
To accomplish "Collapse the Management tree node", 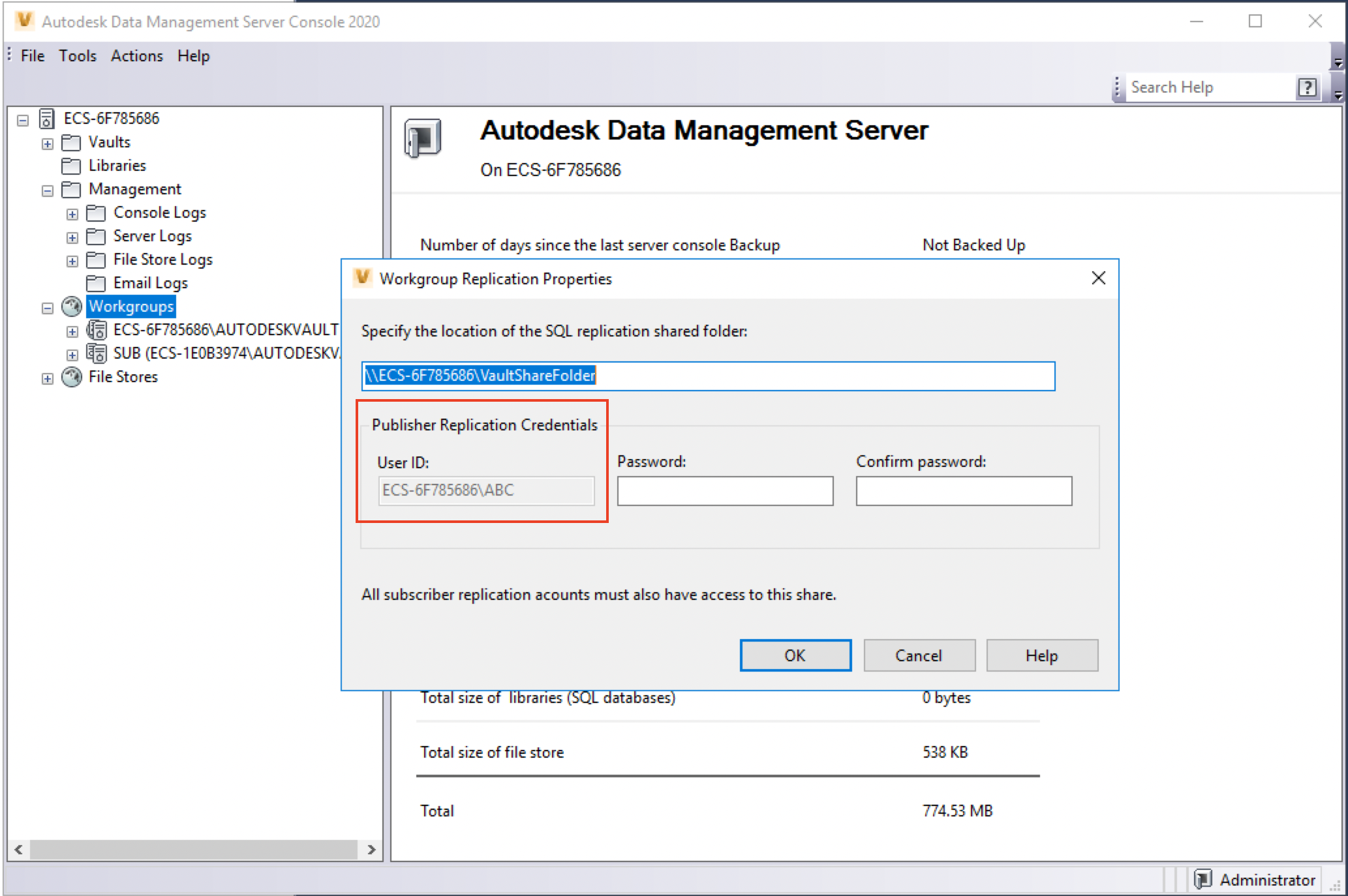I will click(48, 190).
